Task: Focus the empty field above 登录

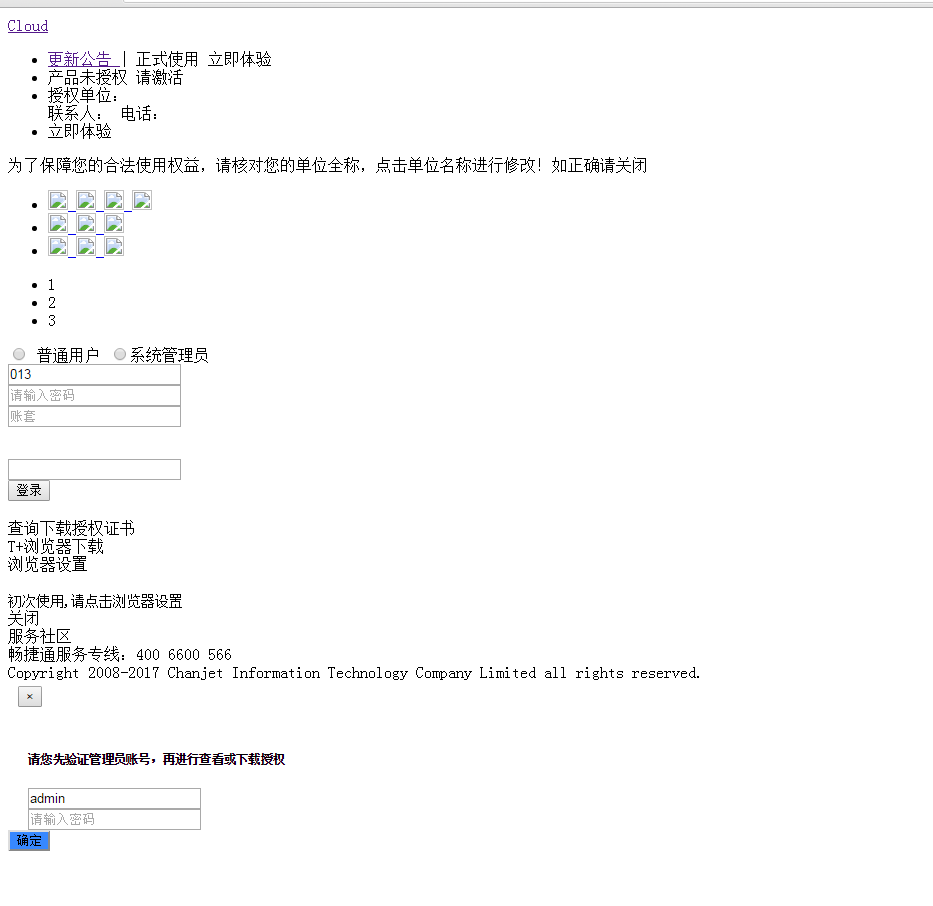Action: 94,469
